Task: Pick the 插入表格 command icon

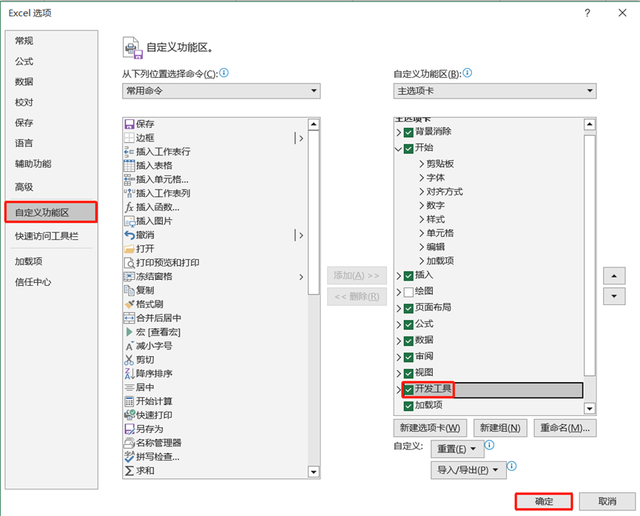Action: [129, 166]
